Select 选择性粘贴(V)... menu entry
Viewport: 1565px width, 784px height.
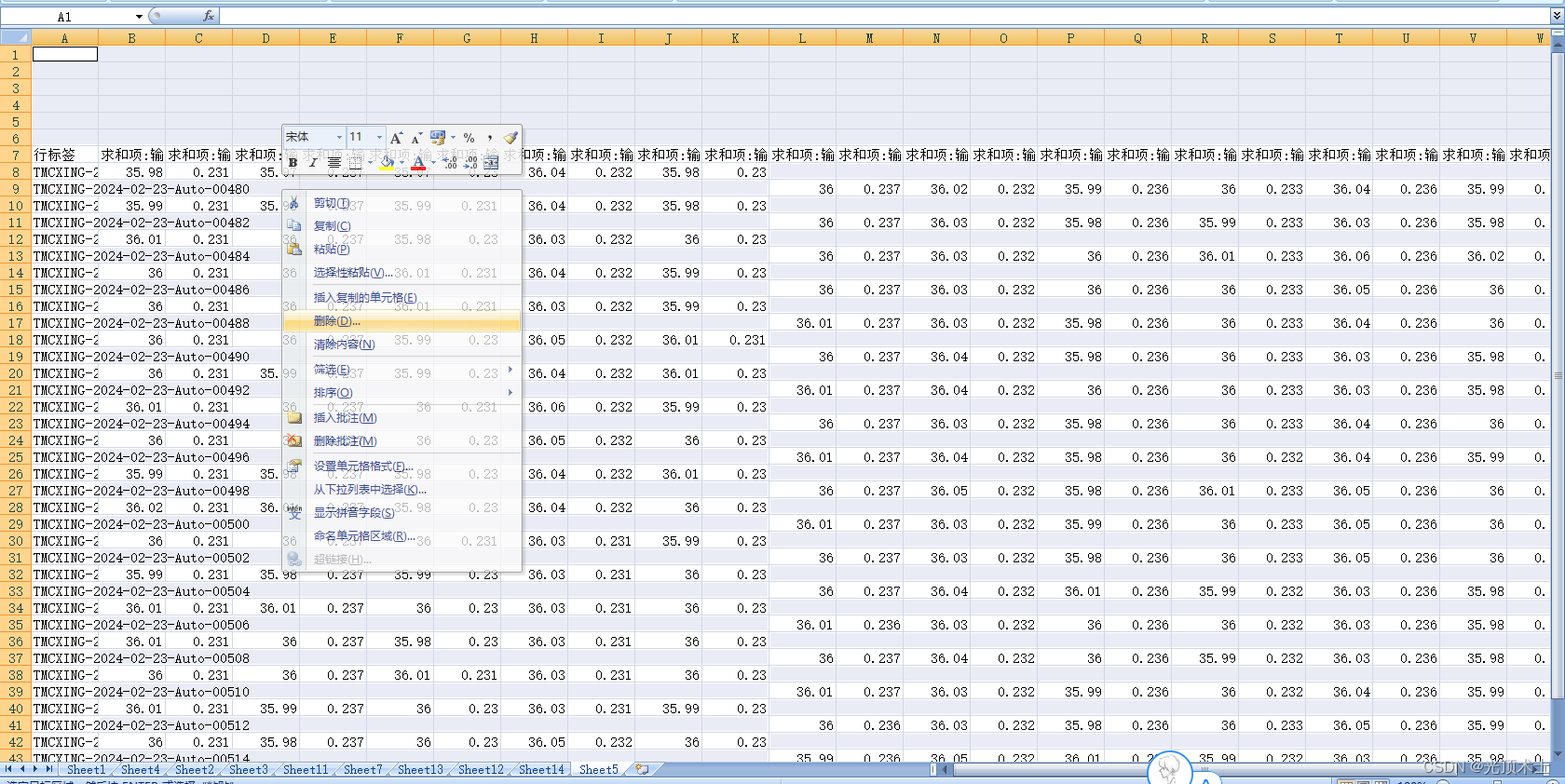(x=401, y=272)
